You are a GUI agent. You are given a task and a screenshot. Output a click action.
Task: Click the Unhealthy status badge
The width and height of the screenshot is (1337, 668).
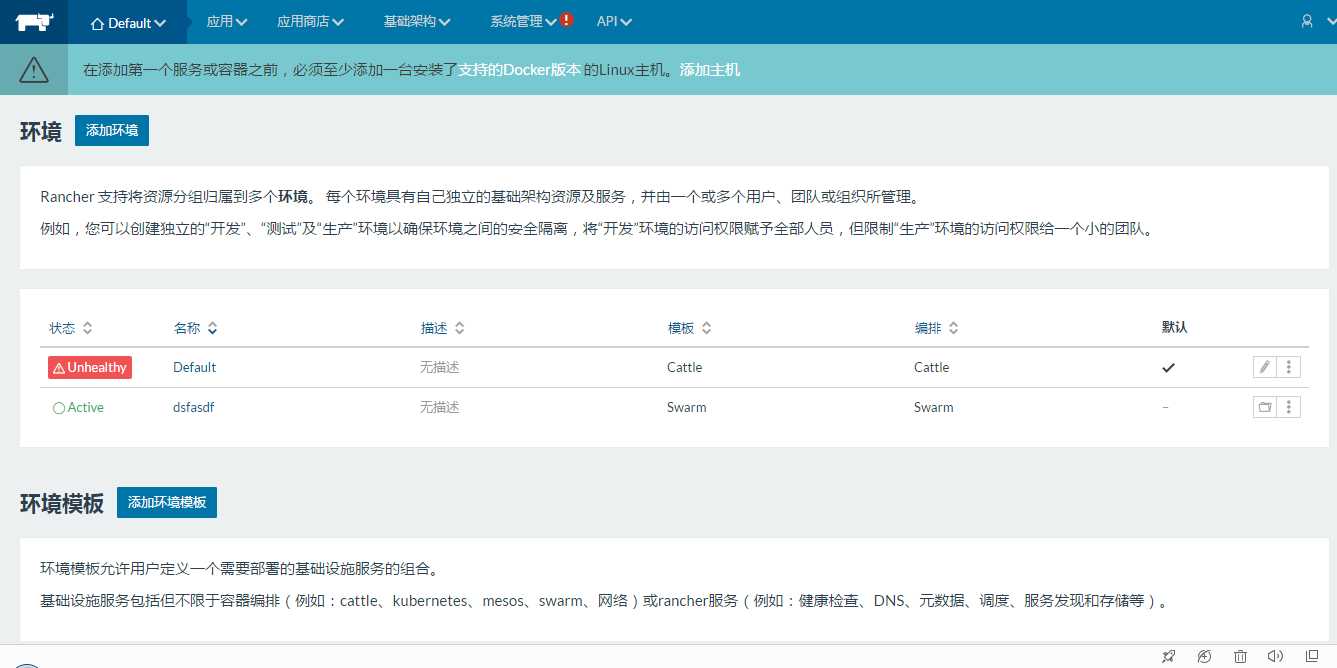pyautogui.click(x=90, y=367)
